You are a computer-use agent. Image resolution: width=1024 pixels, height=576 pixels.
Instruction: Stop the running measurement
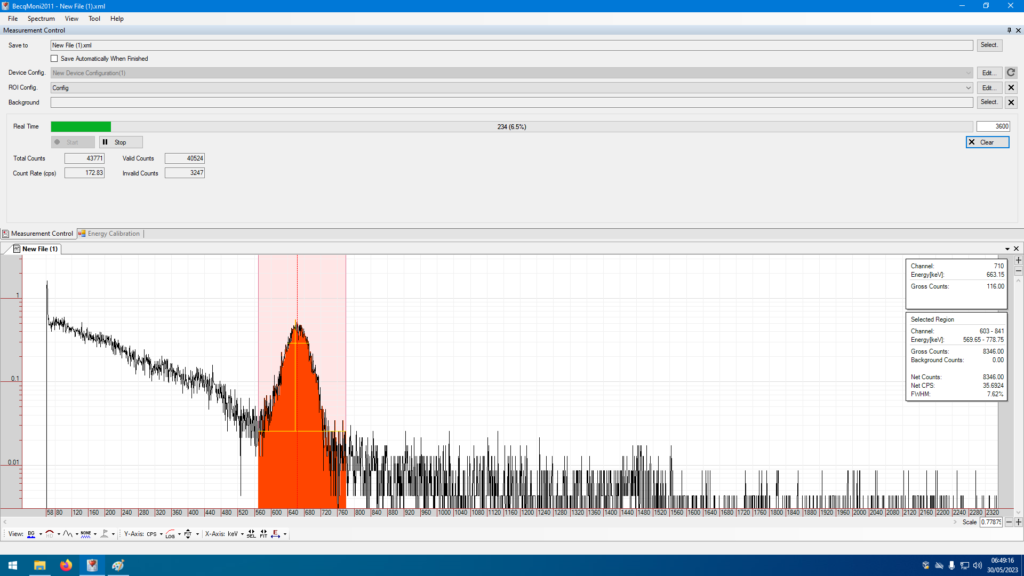(121, 142)
